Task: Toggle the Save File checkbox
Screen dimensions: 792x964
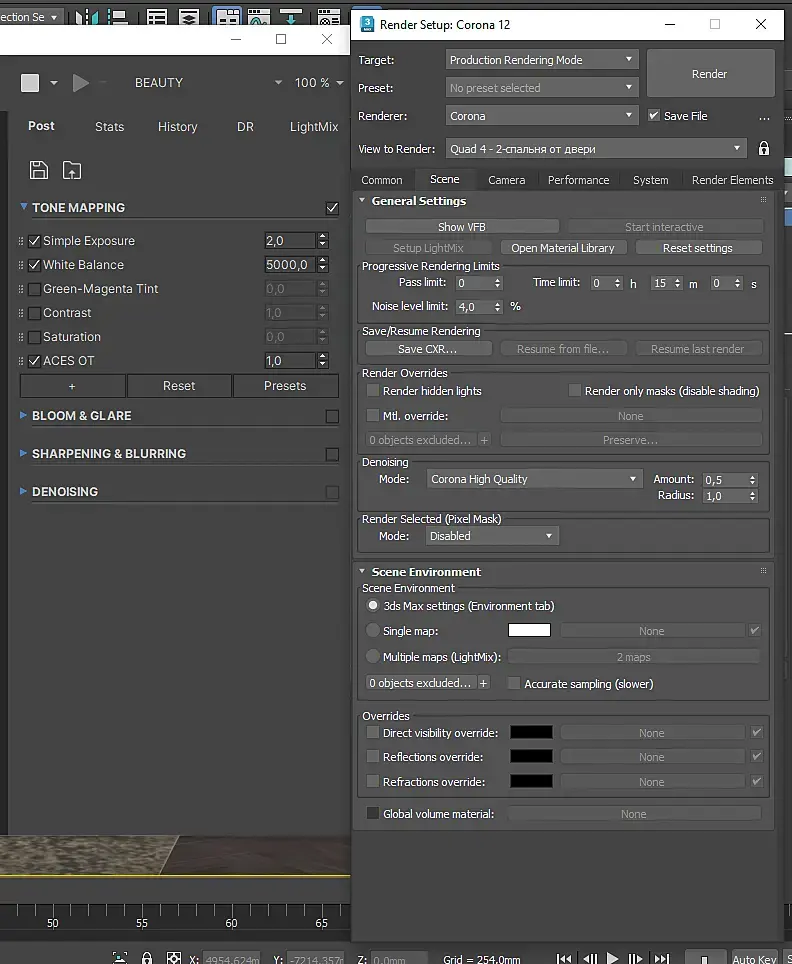Action: 654,115
